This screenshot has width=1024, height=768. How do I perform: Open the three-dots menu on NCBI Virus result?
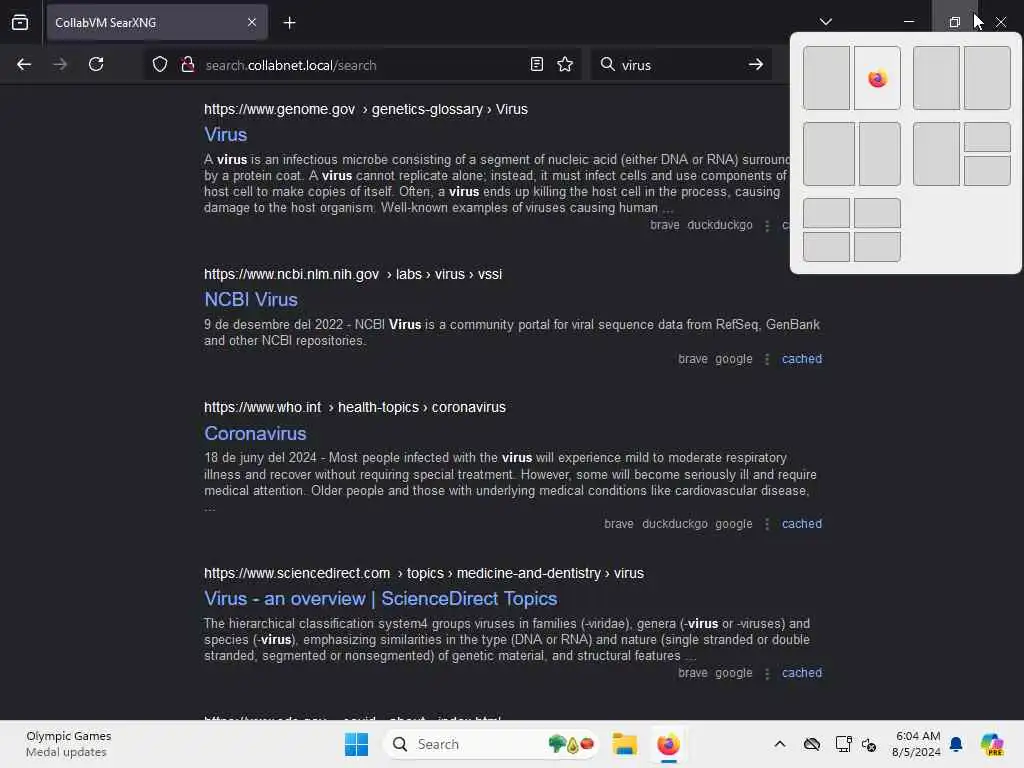[767, 359]
